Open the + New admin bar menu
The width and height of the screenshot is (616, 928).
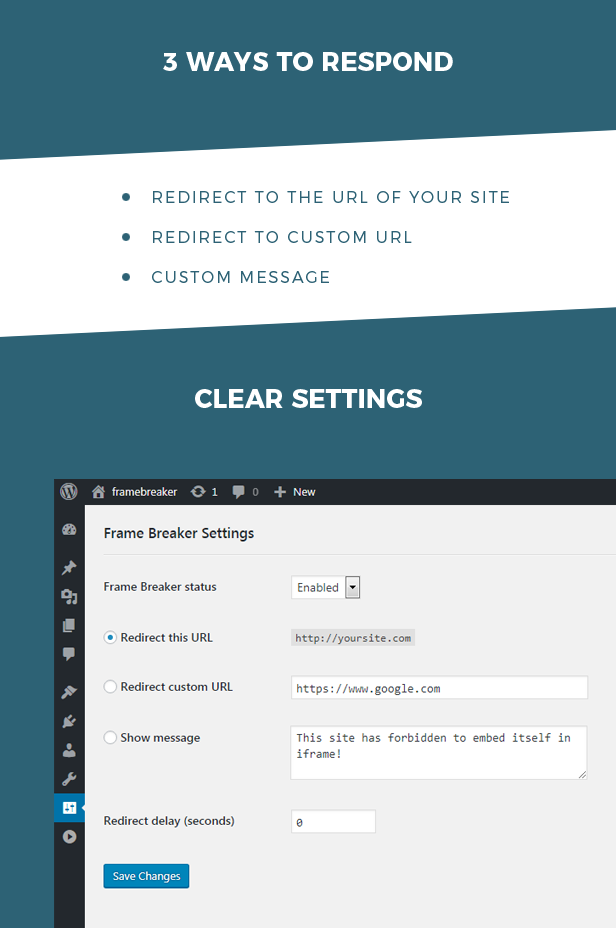point(295,492)
